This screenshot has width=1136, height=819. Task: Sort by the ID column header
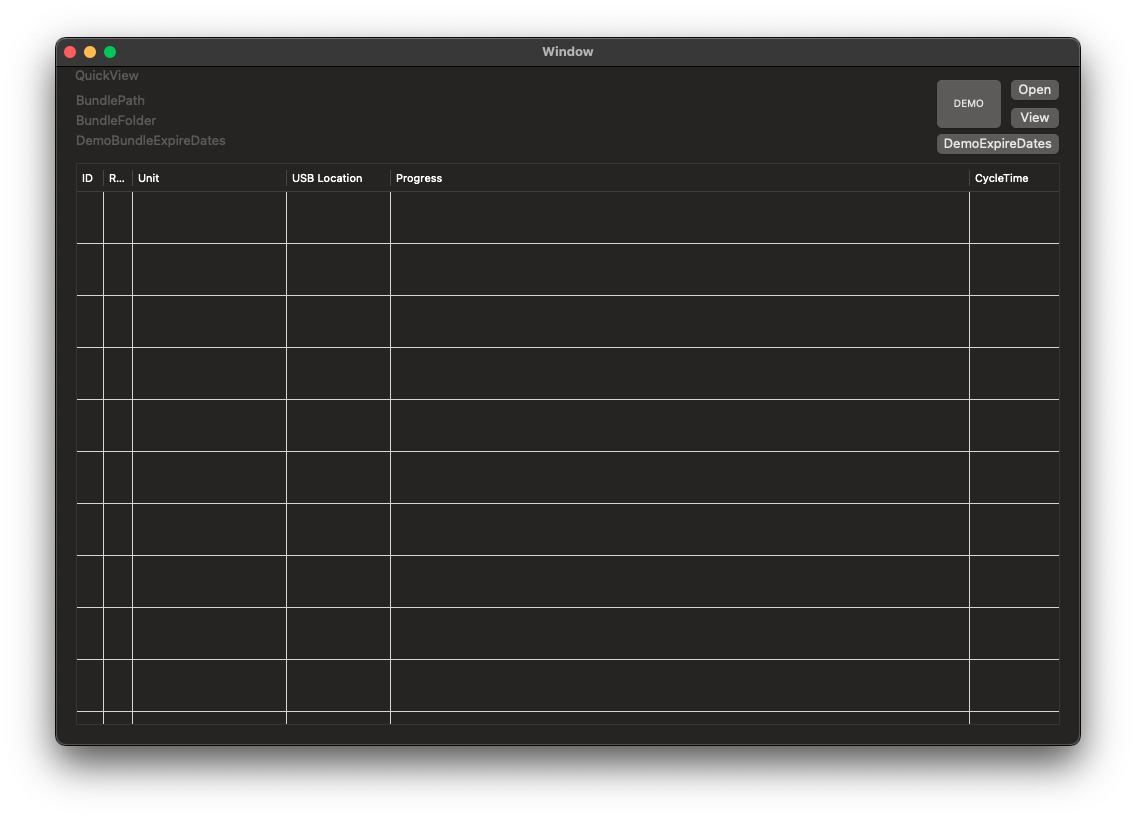tap(89, 178)
